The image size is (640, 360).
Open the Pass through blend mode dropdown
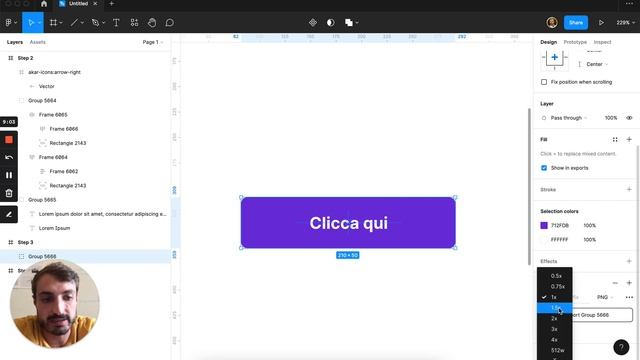tap(569, 118)
